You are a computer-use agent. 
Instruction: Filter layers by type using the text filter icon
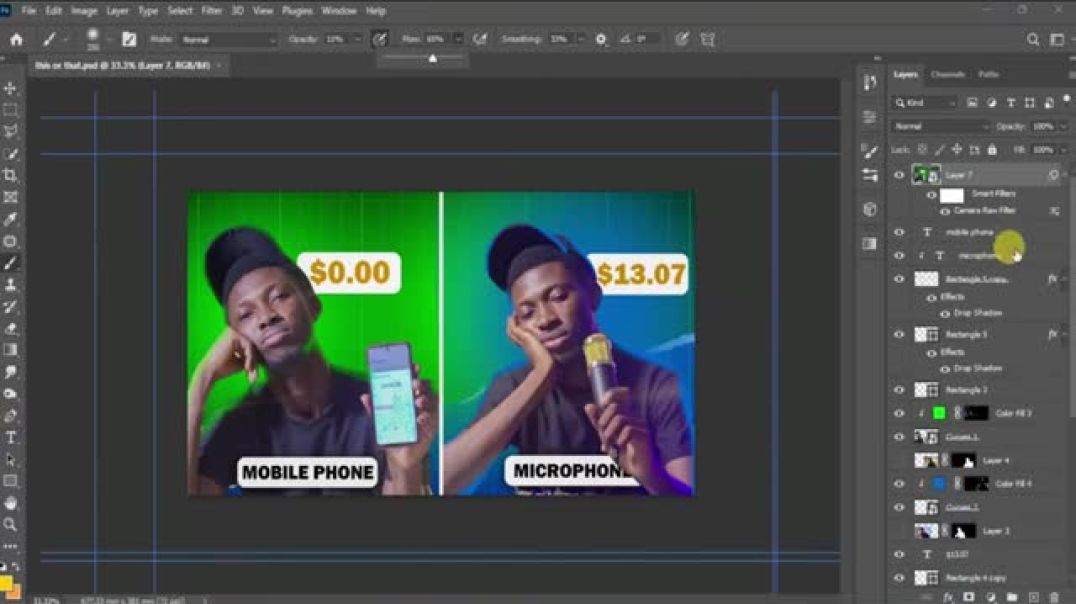[1010, 103]
